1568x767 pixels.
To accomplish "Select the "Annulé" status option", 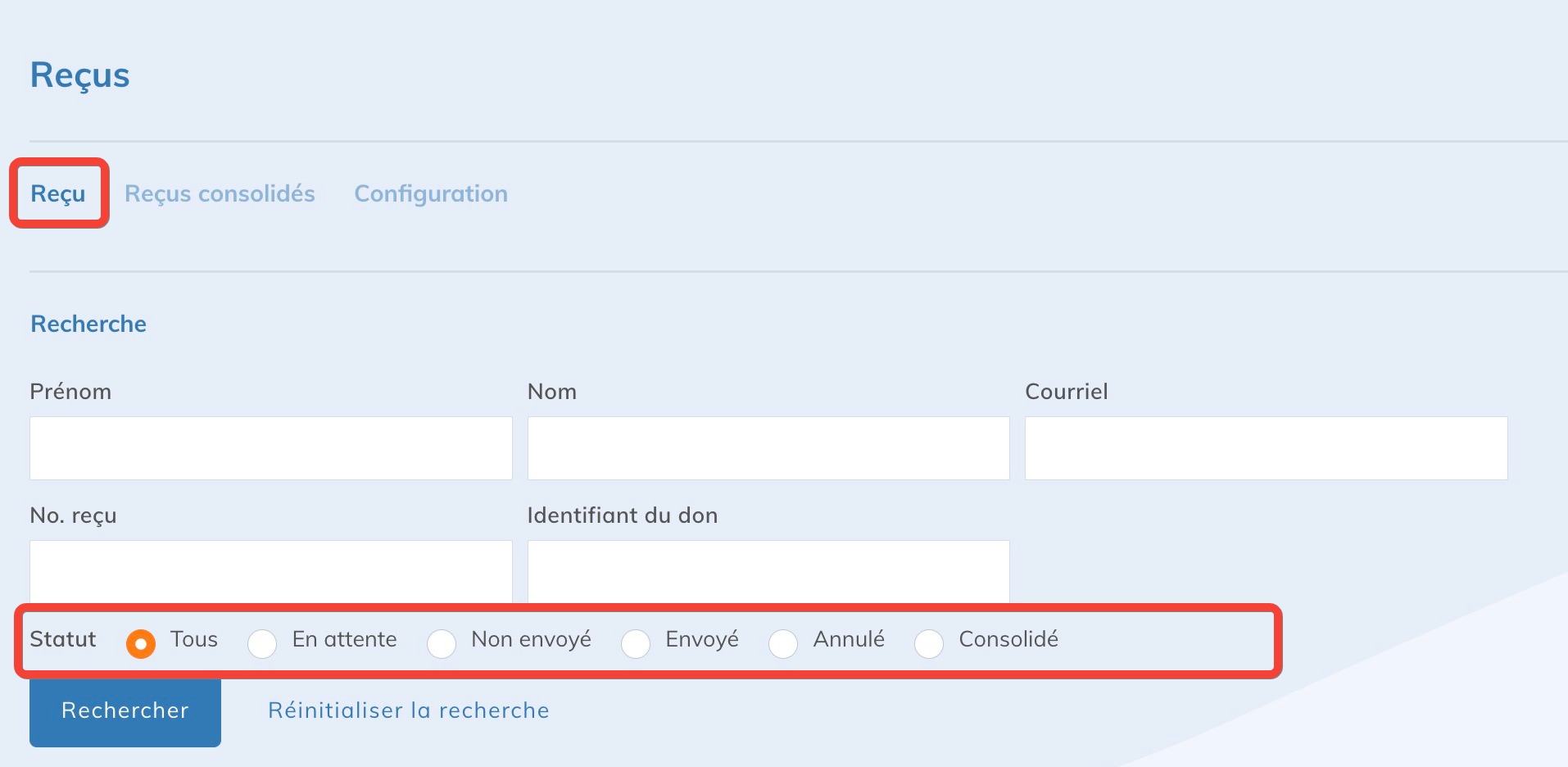I will [x=783, y=644].
